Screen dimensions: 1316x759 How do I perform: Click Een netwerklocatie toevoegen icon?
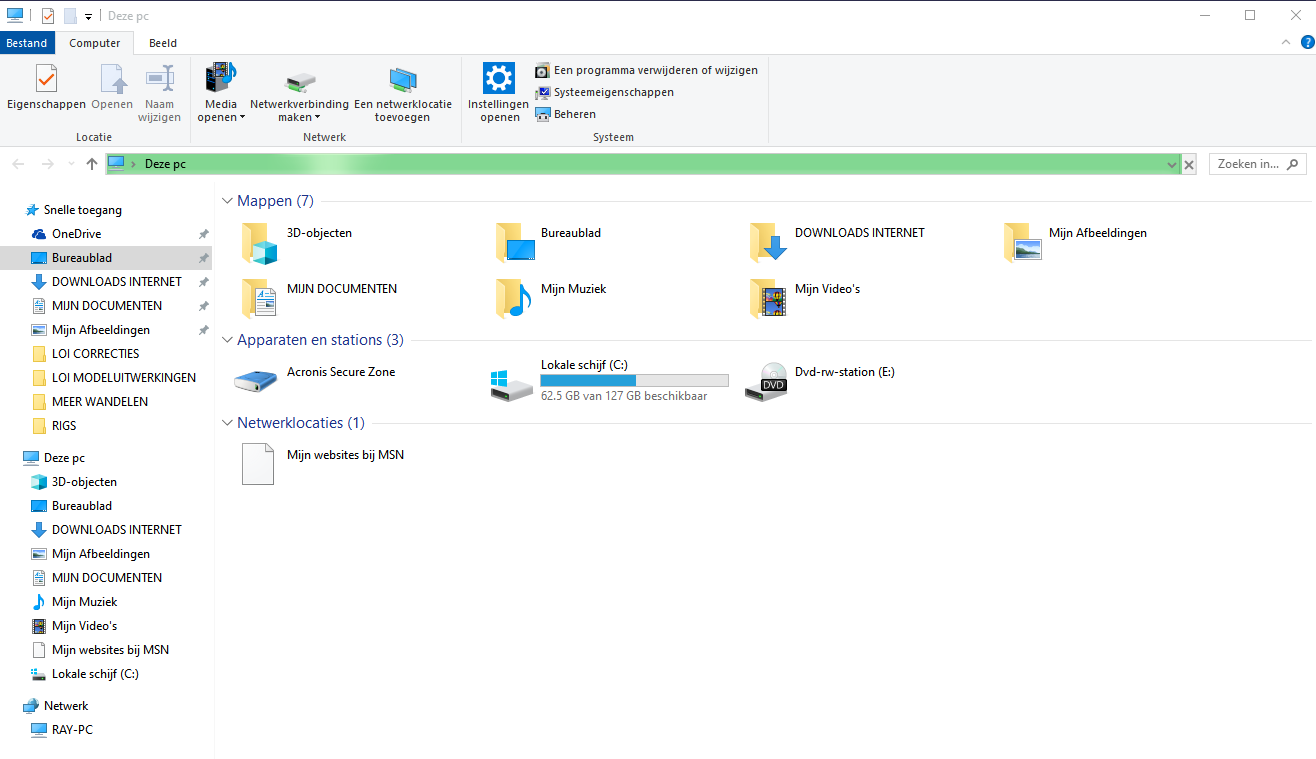[403, 80]
